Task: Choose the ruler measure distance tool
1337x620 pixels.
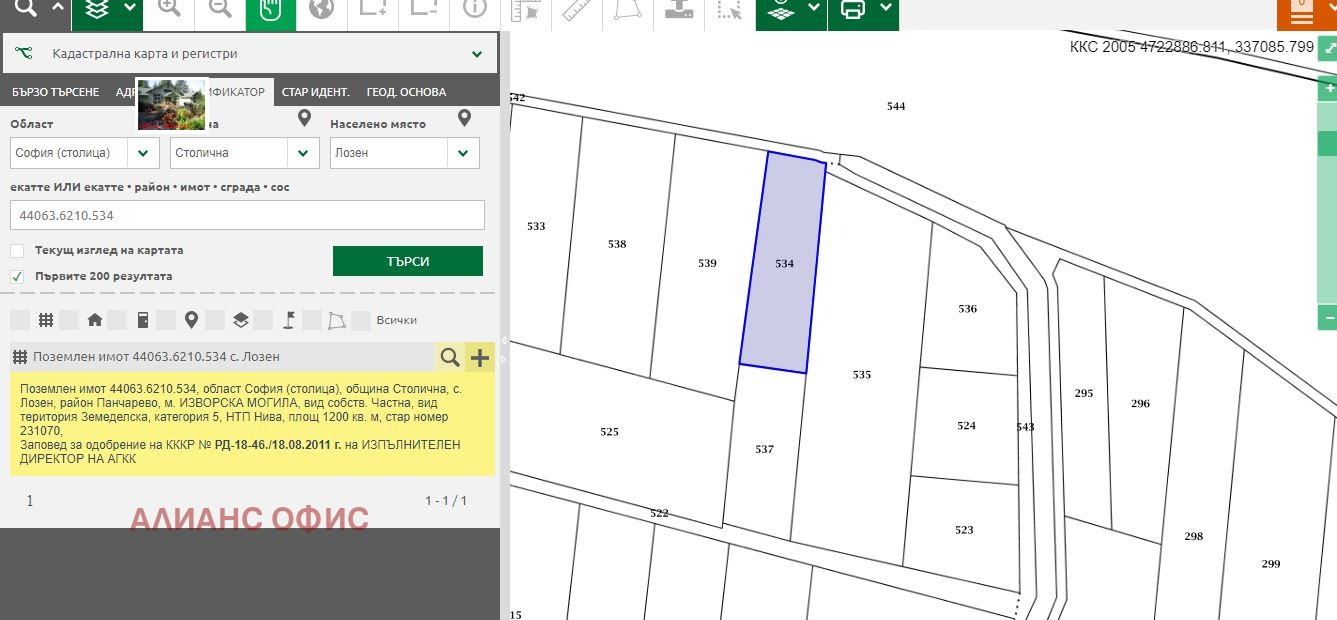Action: click(576, 10)
